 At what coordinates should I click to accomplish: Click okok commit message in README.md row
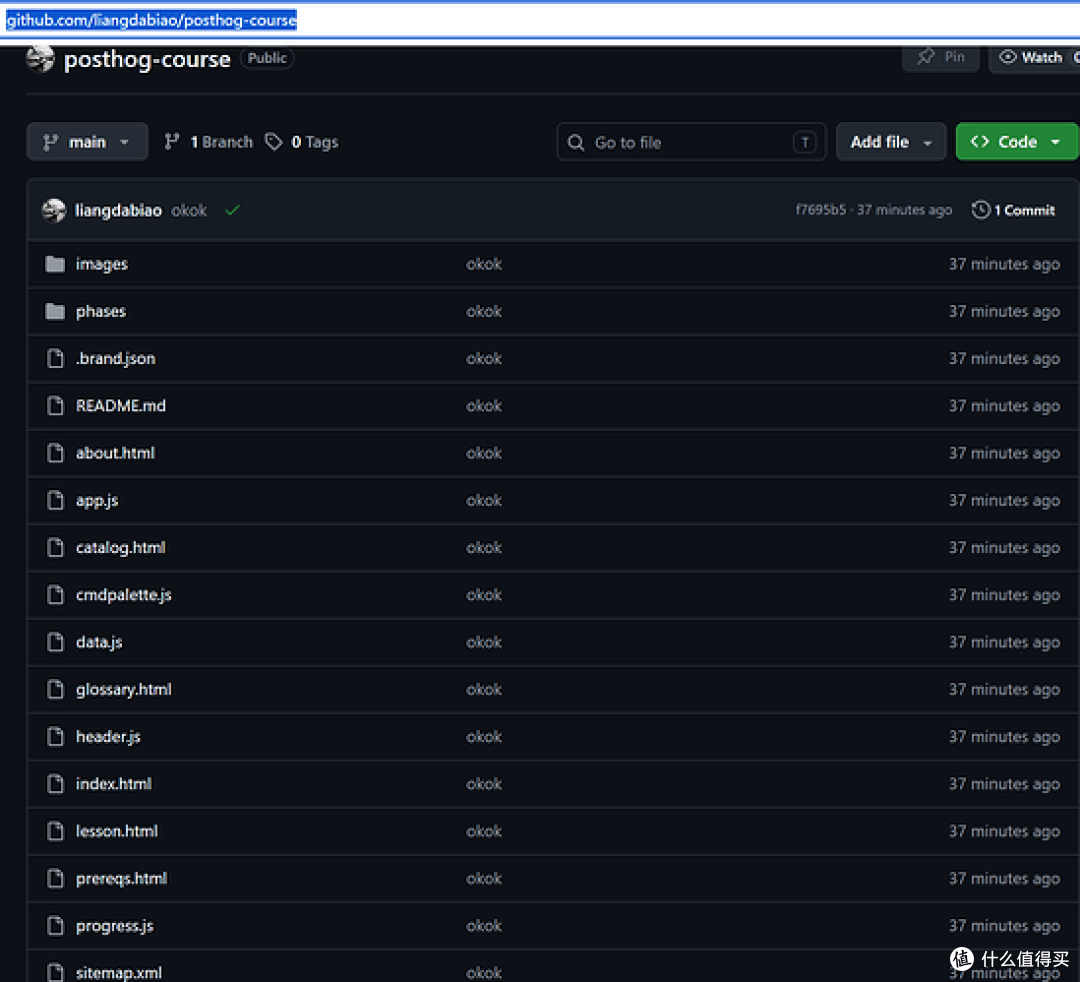pos(484,406)
